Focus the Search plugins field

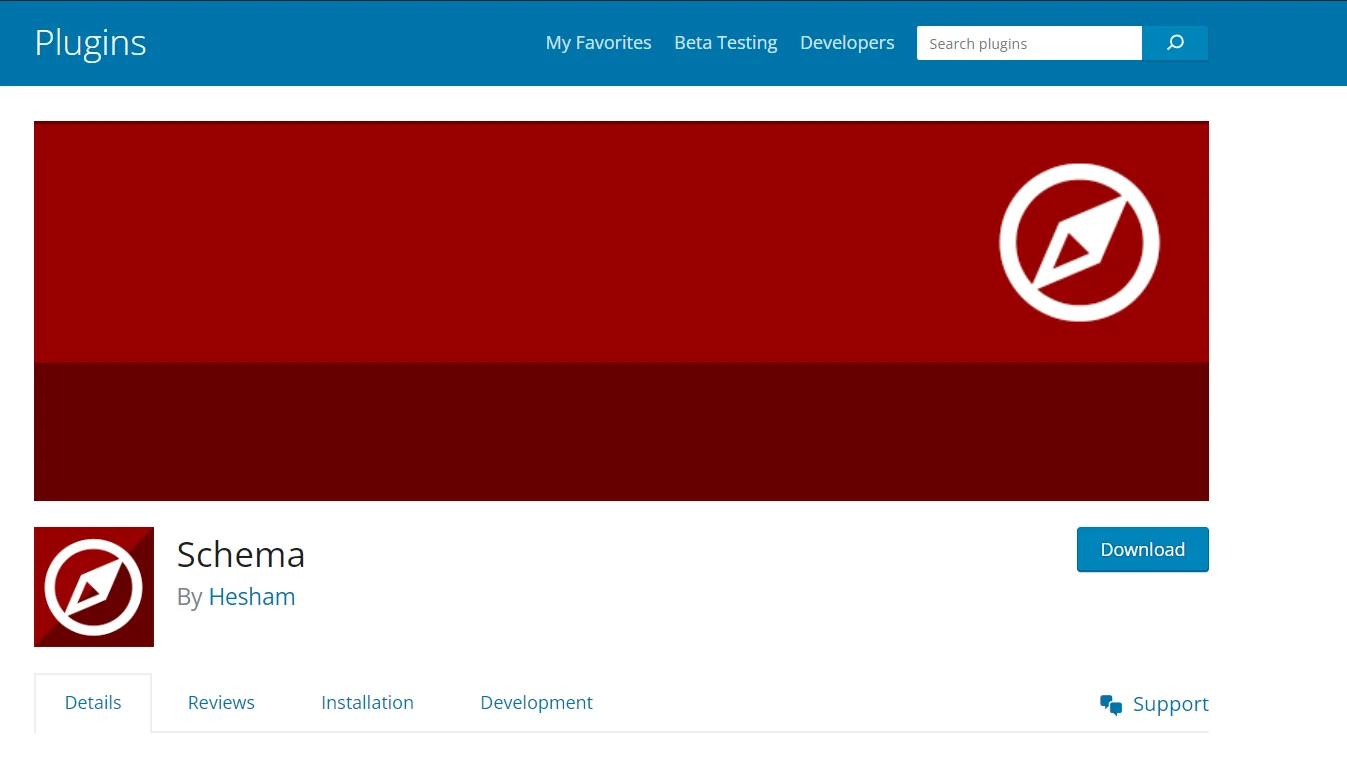pos(1029,43)
